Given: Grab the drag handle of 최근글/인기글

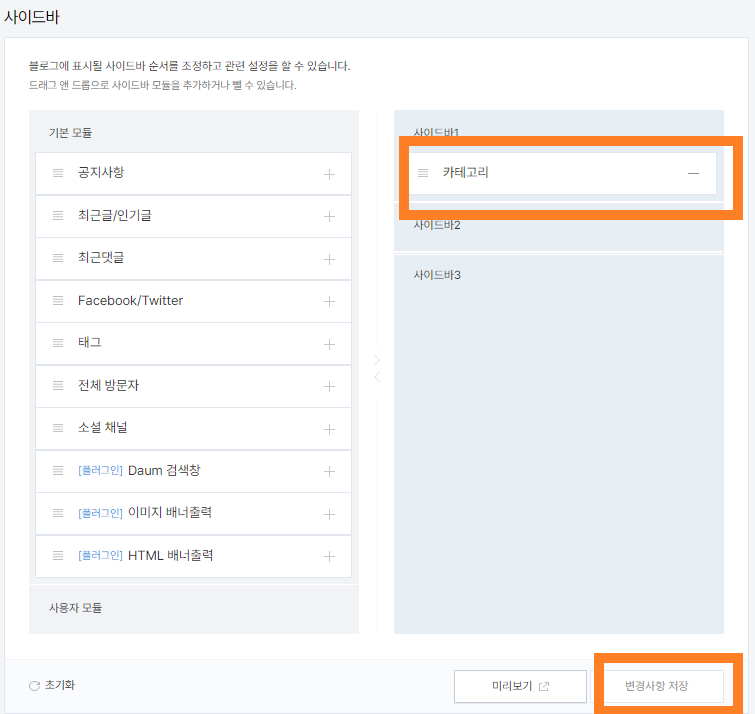Looking at the screenshot, I should [x=58, y=215].
